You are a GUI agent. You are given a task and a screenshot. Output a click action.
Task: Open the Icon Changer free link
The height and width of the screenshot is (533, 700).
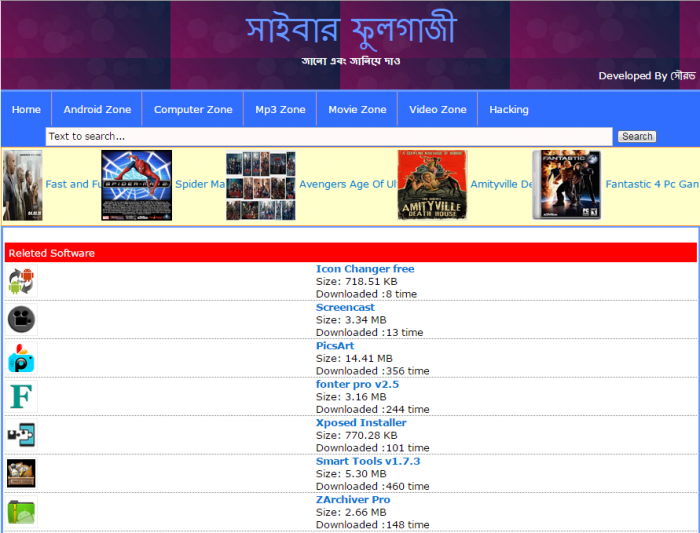(x=365, y=269)
